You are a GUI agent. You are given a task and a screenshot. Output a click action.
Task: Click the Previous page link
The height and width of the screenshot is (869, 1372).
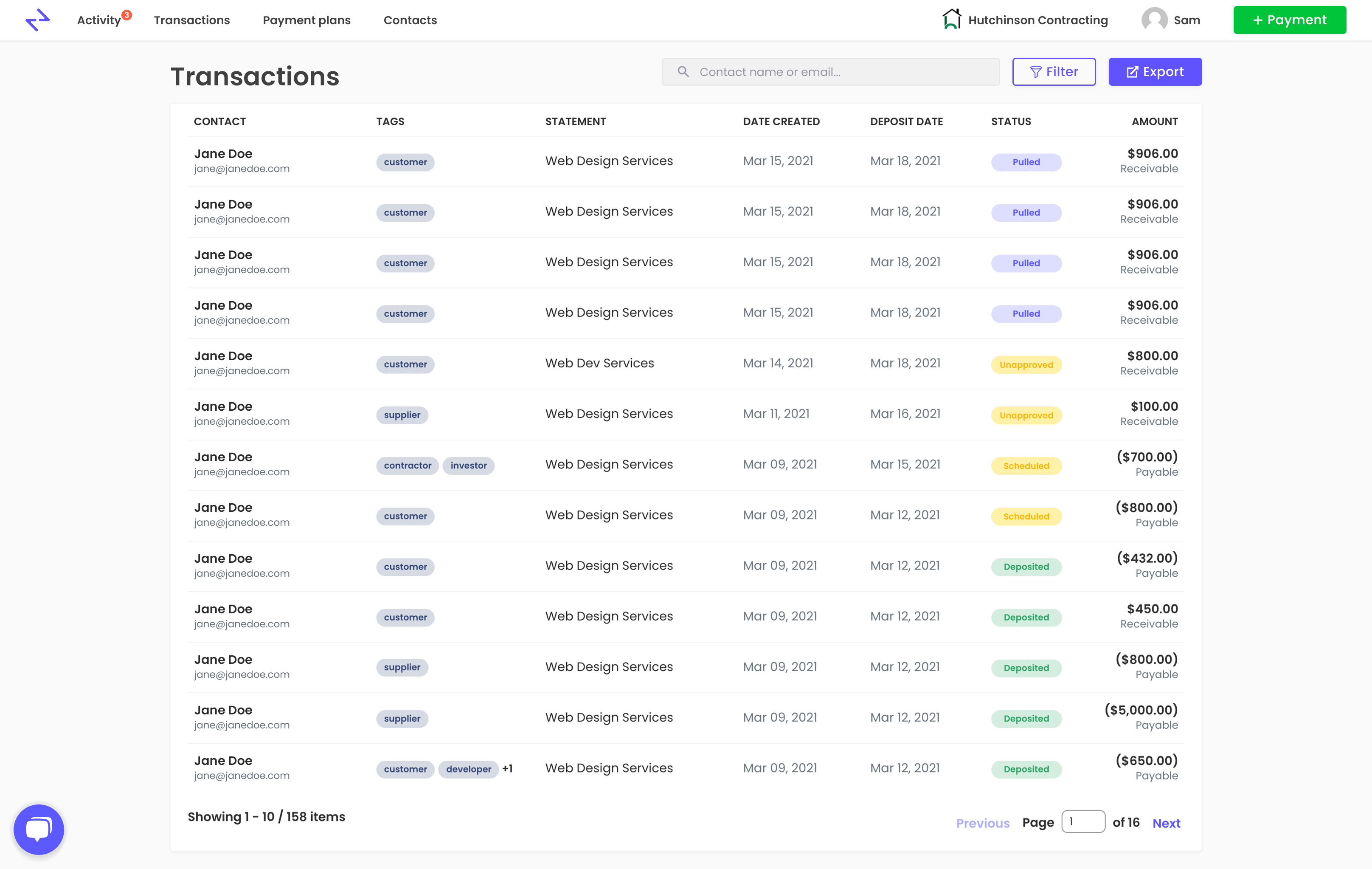tap(982, 823)
